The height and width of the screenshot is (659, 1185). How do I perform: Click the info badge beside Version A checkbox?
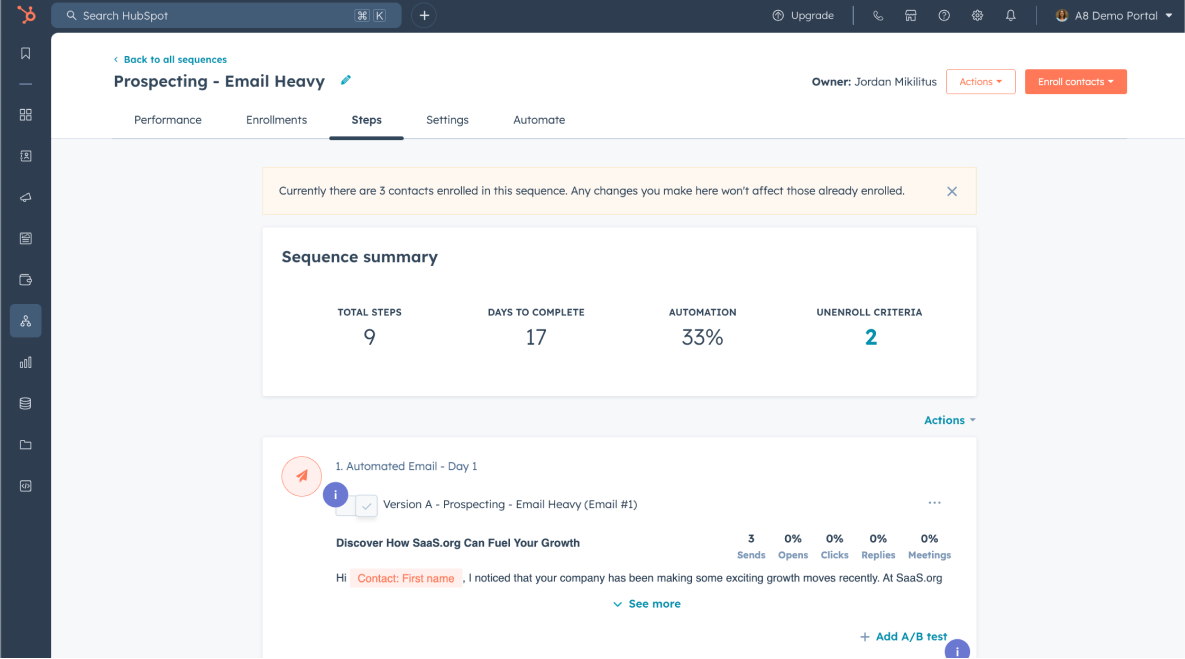coord(336,495)
